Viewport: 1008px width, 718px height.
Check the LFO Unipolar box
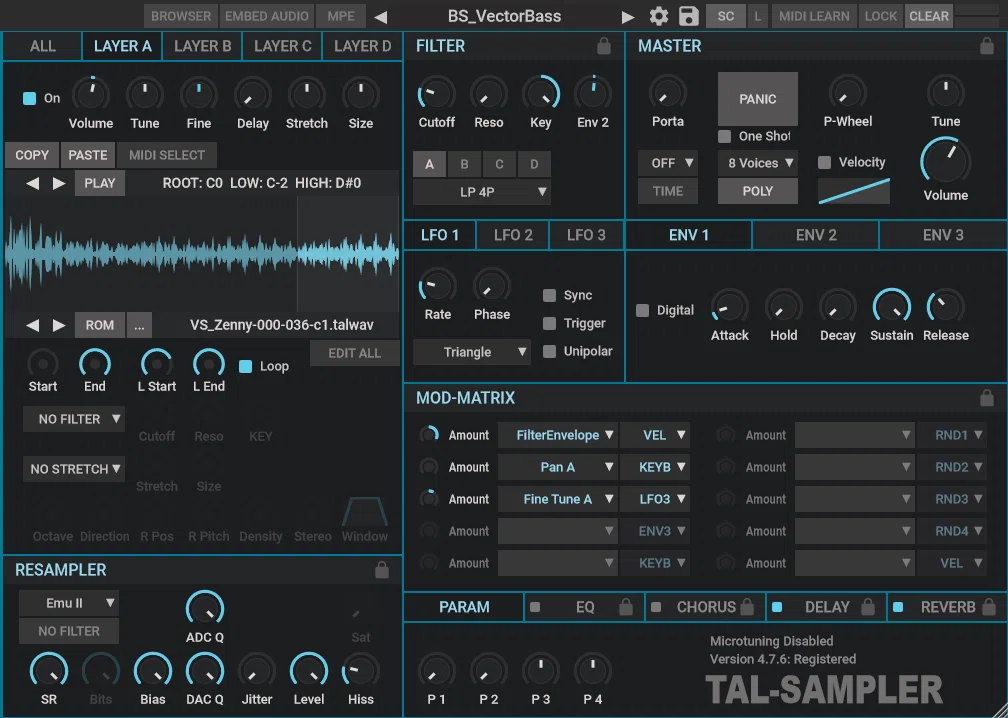click(x=549, y=351)
